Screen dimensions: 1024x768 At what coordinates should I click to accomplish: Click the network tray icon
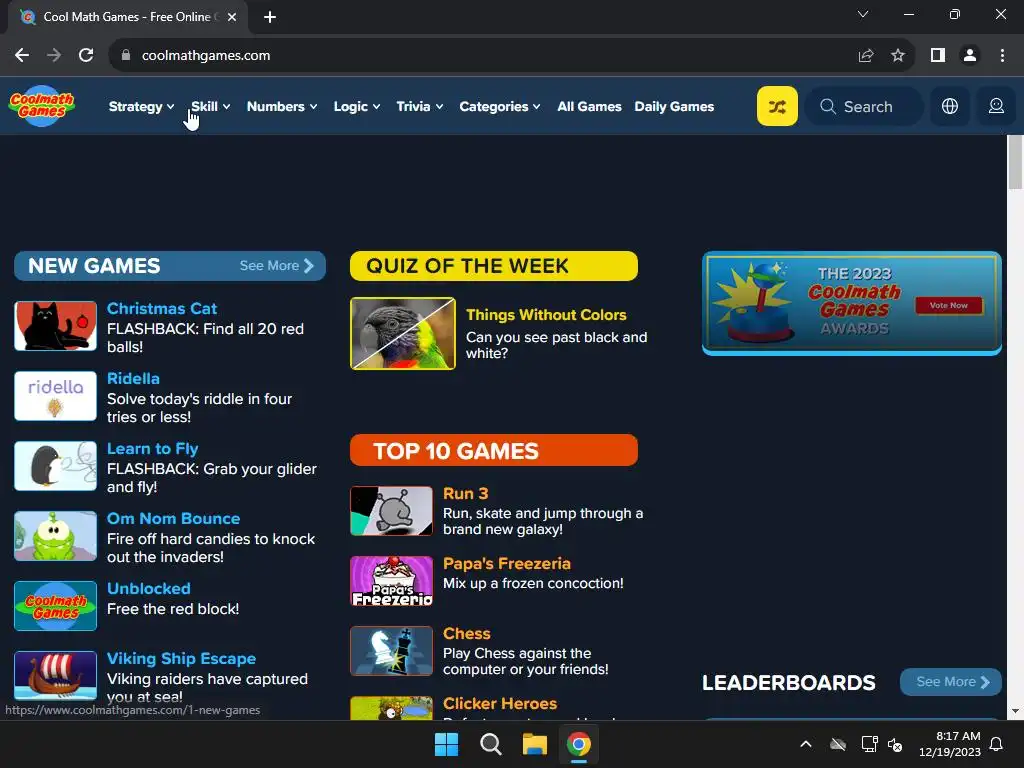click(869, 744)
